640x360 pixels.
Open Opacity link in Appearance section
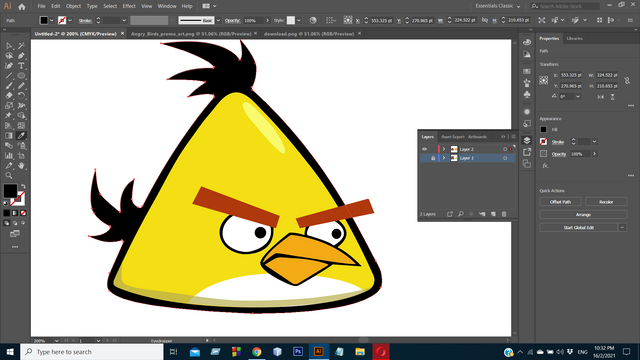pos(559,154)
